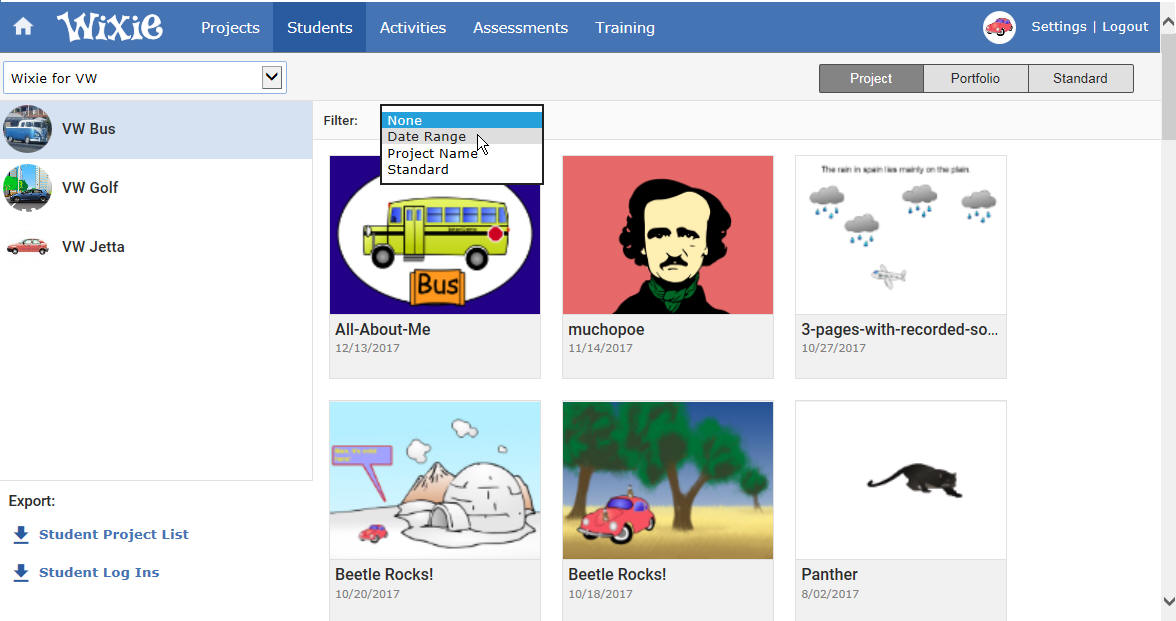Click the Student Project List download icon
The image size is (1176, 621).
click(x=21, y=535)
